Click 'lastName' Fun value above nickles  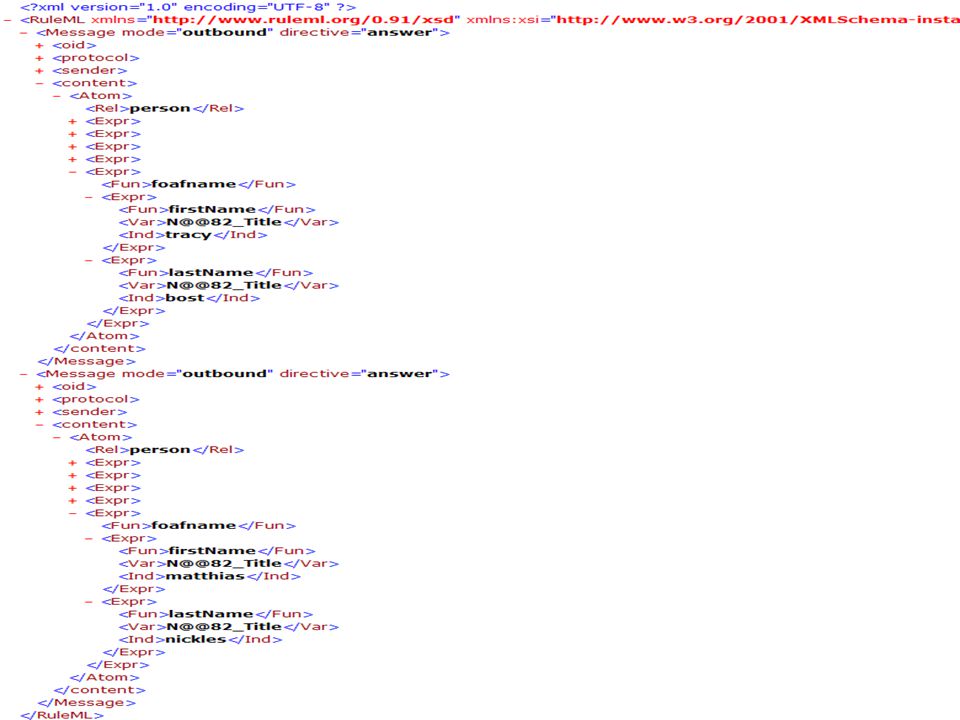(211, 614)
